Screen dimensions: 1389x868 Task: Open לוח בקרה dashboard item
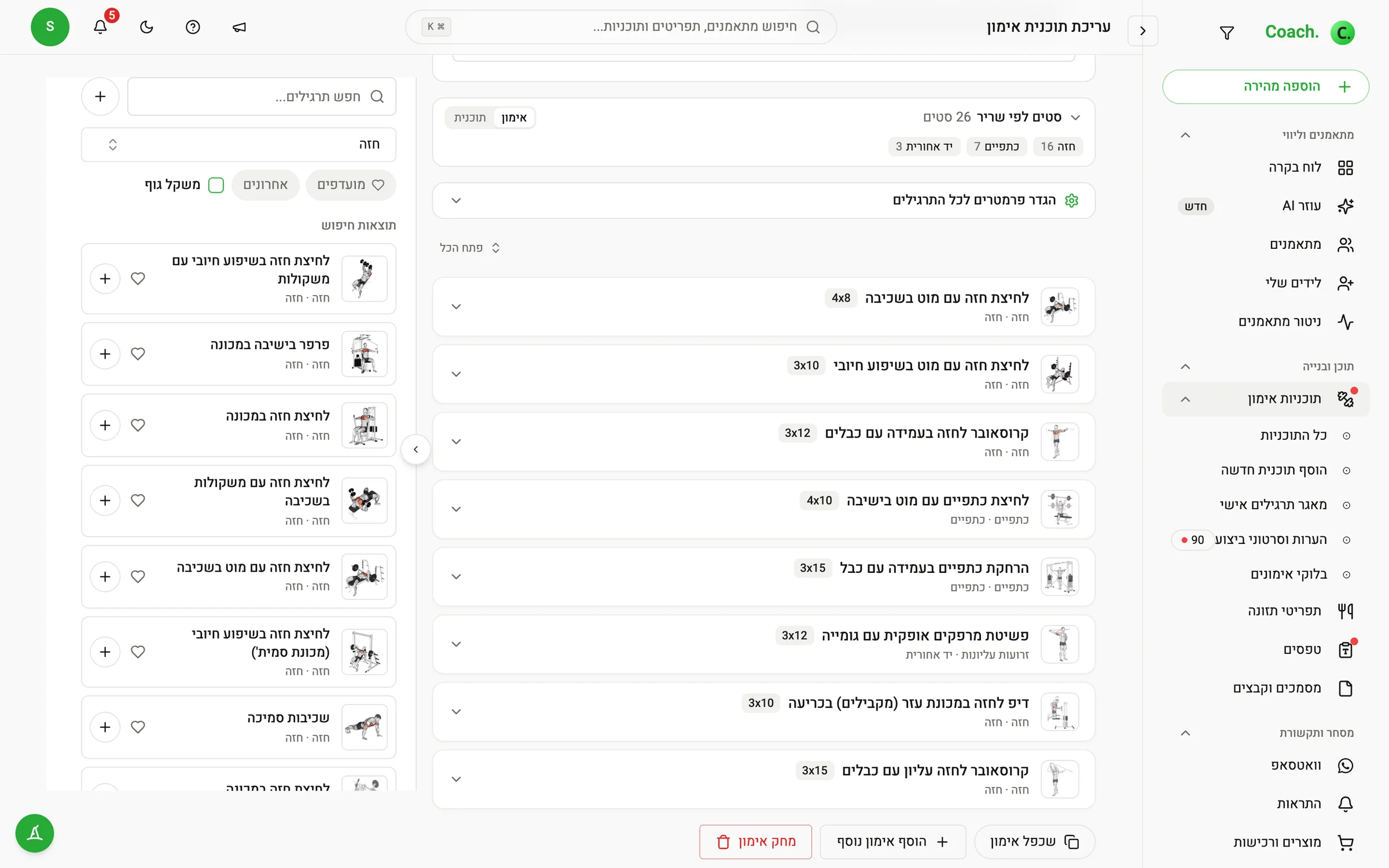click(1266, 167)
